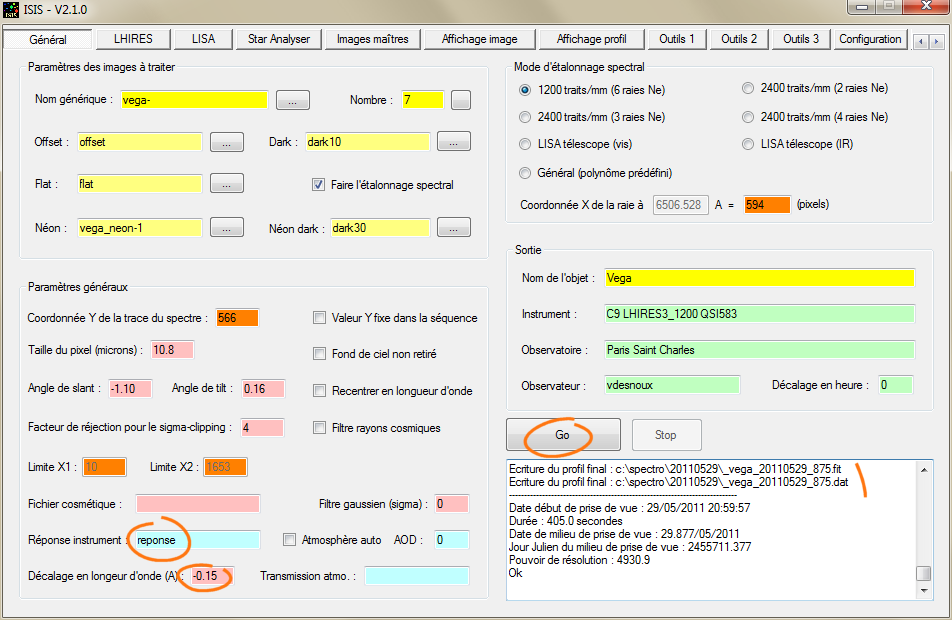This screenshot has width=952, height=620.
Task: Disable Faire l'étalonnage spectral checkbox
Action: [x=319, y=185]
